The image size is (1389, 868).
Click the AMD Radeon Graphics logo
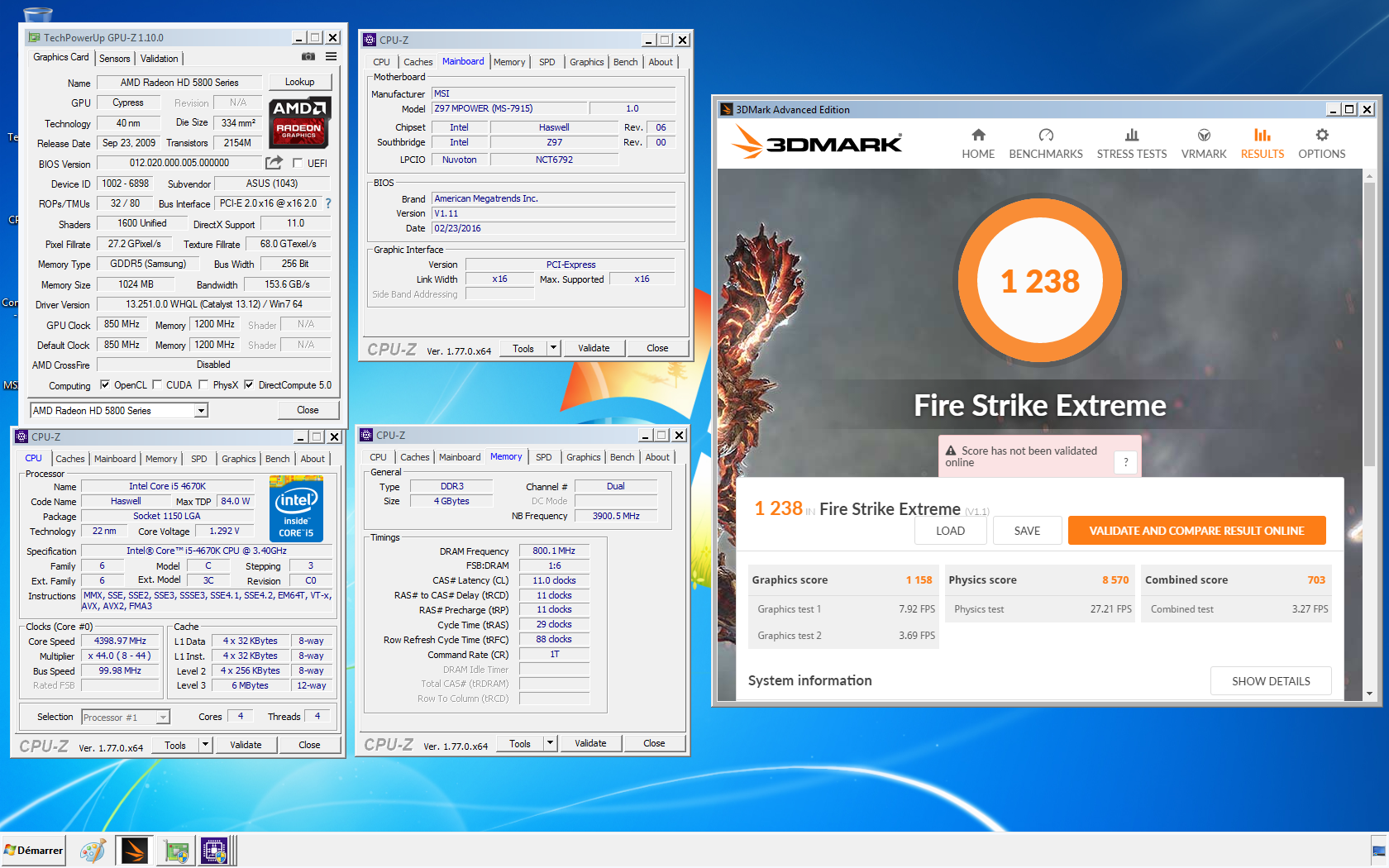point(301,122)
